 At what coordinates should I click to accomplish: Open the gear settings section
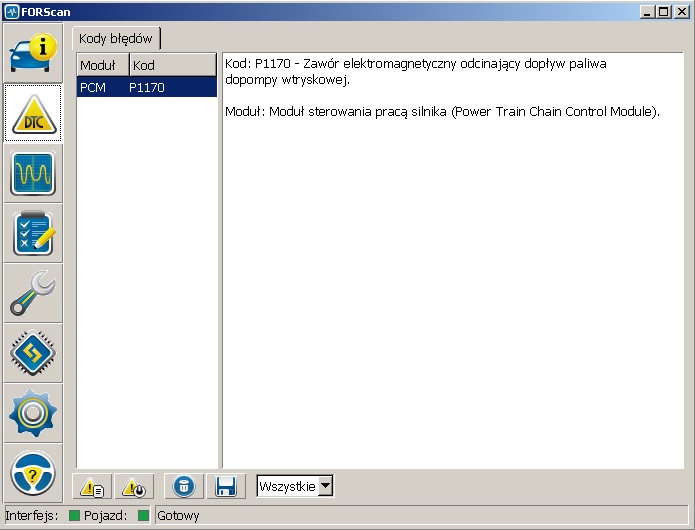tap(33, 413)
